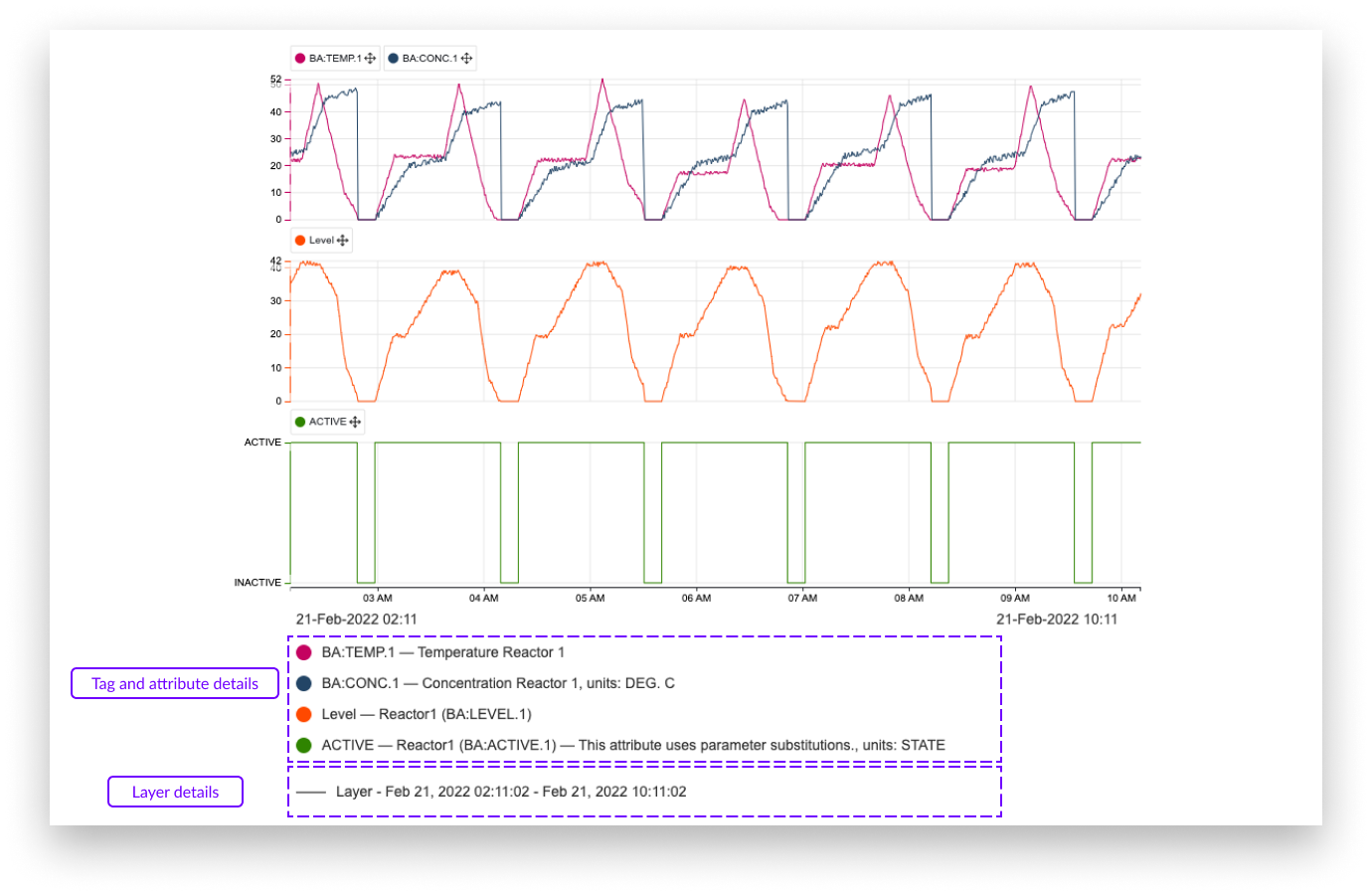Click the Layer date range entry
The width and height of the screenshot is (1372, 895).
510,792
